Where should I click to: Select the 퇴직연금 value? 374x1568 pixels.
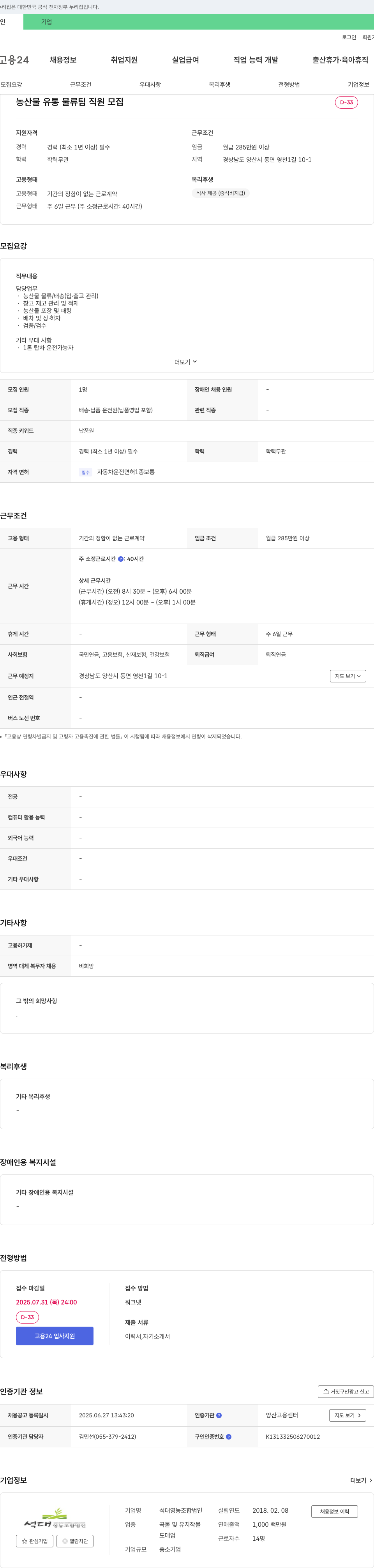tap(276, 655)
